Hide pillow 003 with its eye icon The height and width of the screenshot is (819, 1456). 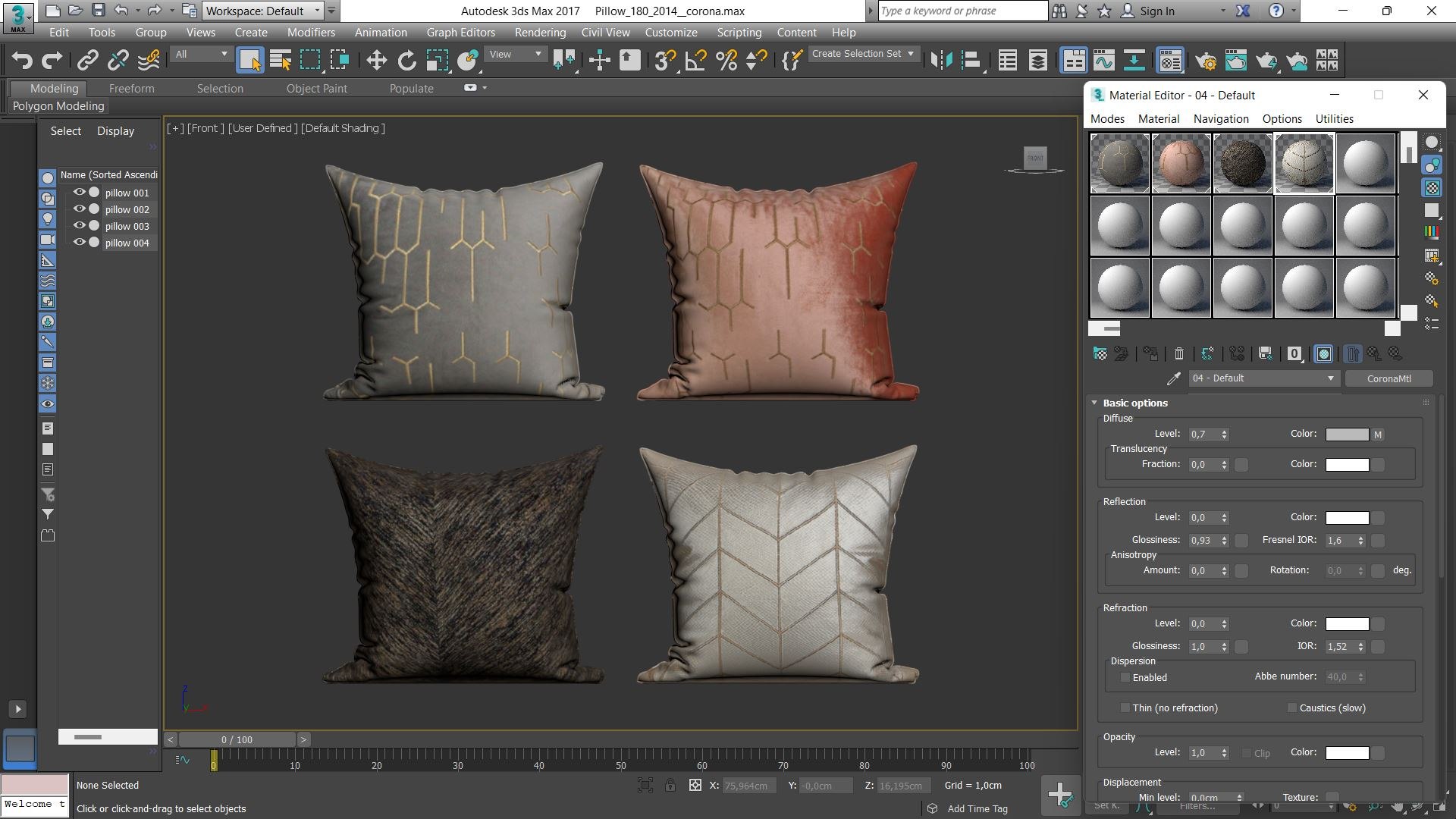point(79,226)
